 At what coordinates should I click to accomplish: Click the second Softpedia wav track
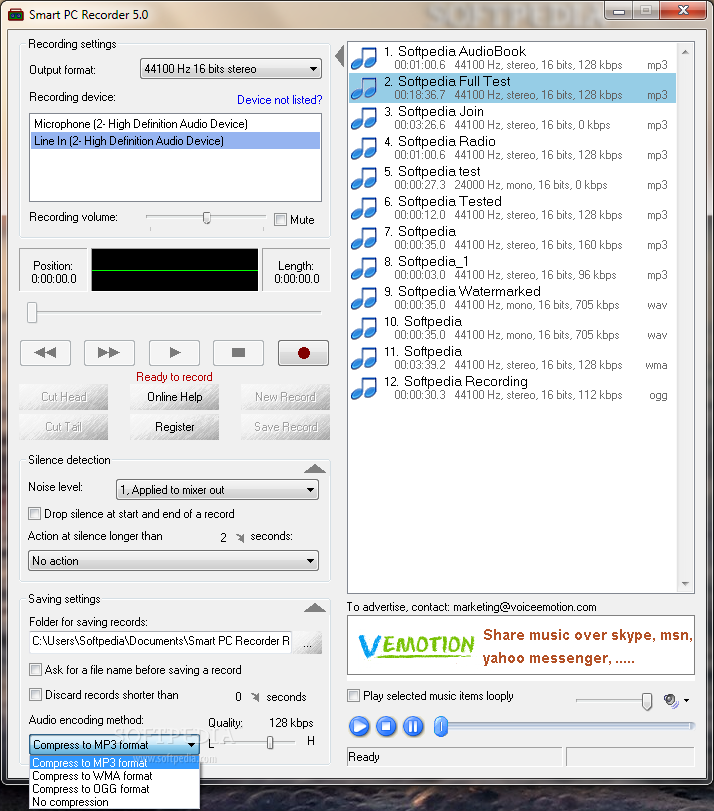pyautogui.click(x=512, y=328)
